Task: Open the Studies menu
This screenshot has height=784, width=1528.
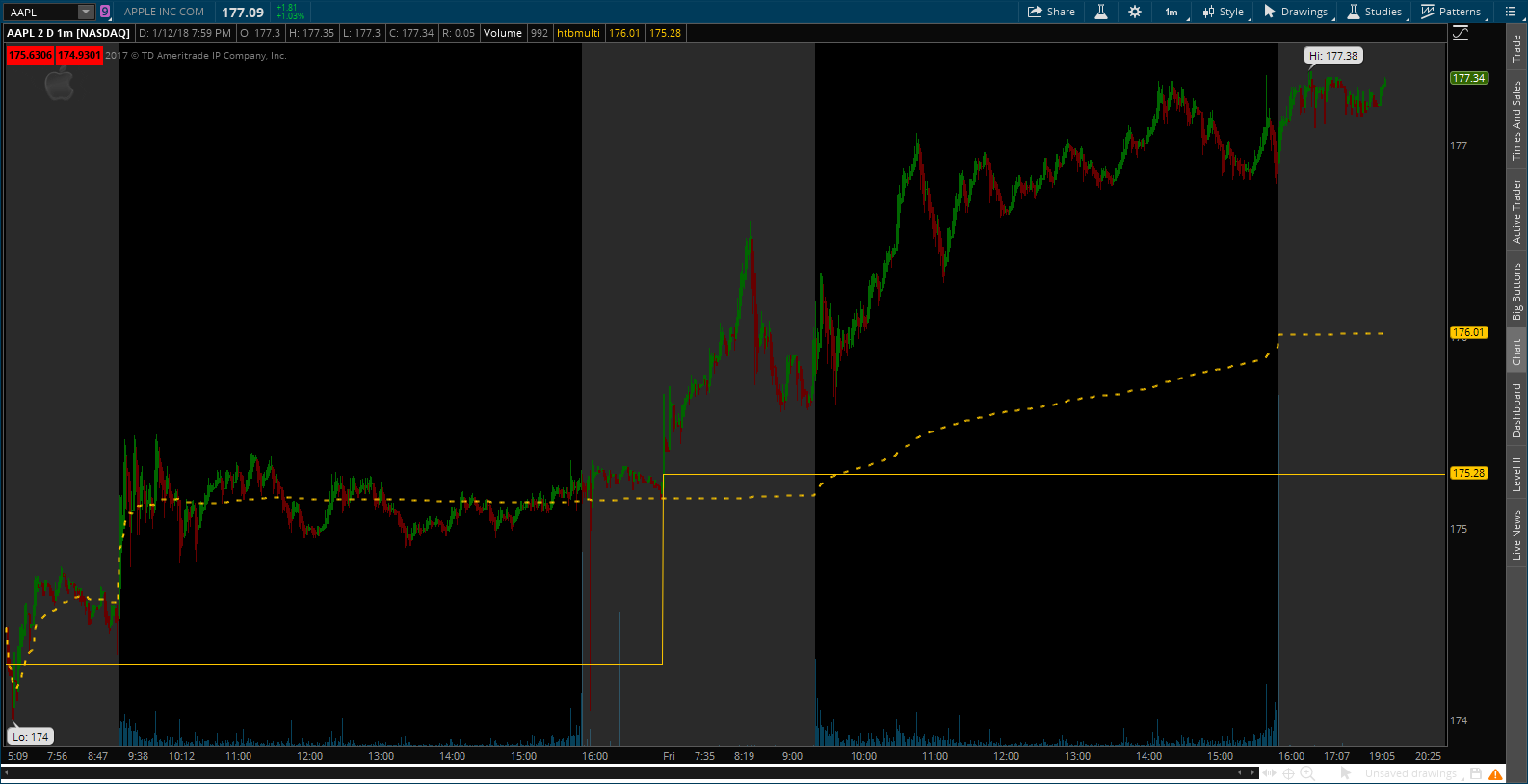Action: [x=1375, y=12]
